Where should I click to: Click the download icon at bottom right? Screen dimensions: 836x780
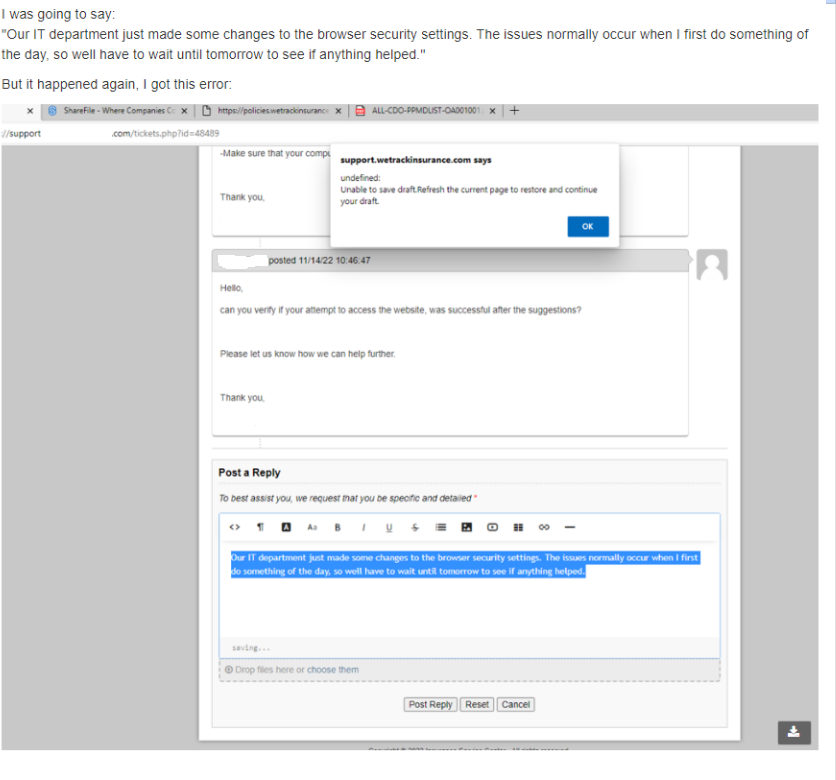tap(794, 732)
